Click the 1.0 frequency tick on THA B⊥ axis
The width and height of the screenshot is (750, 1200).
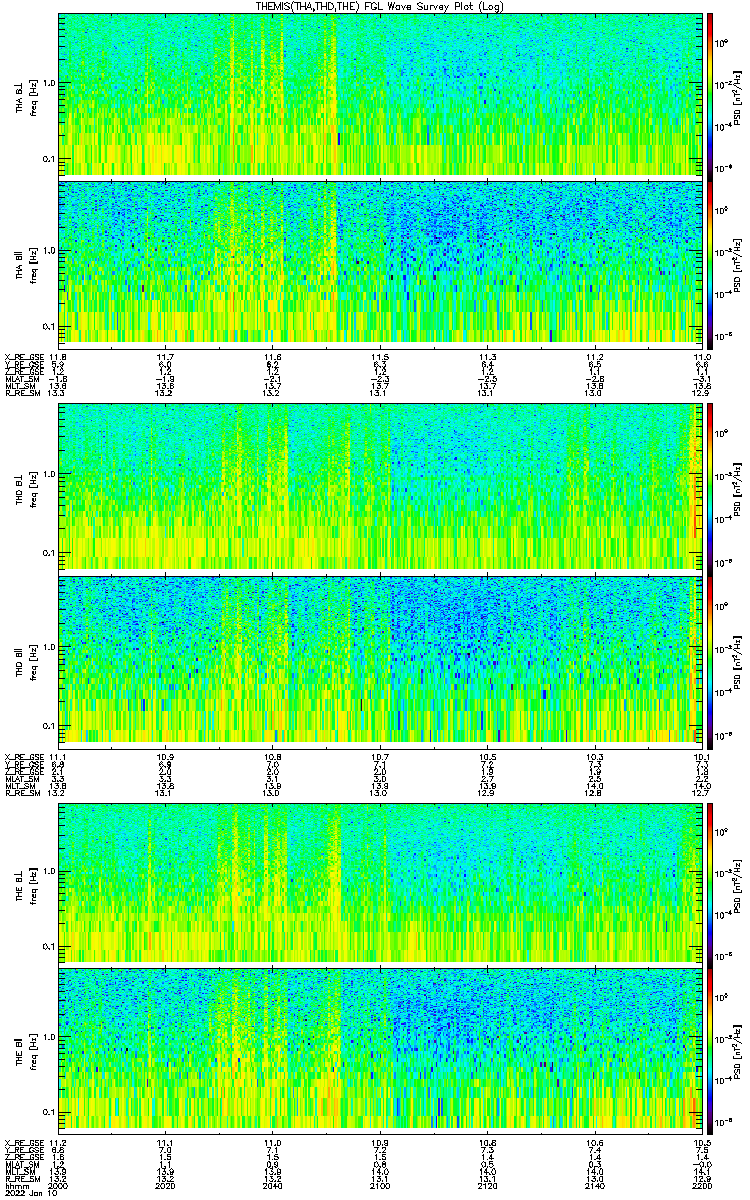point(48,83)
